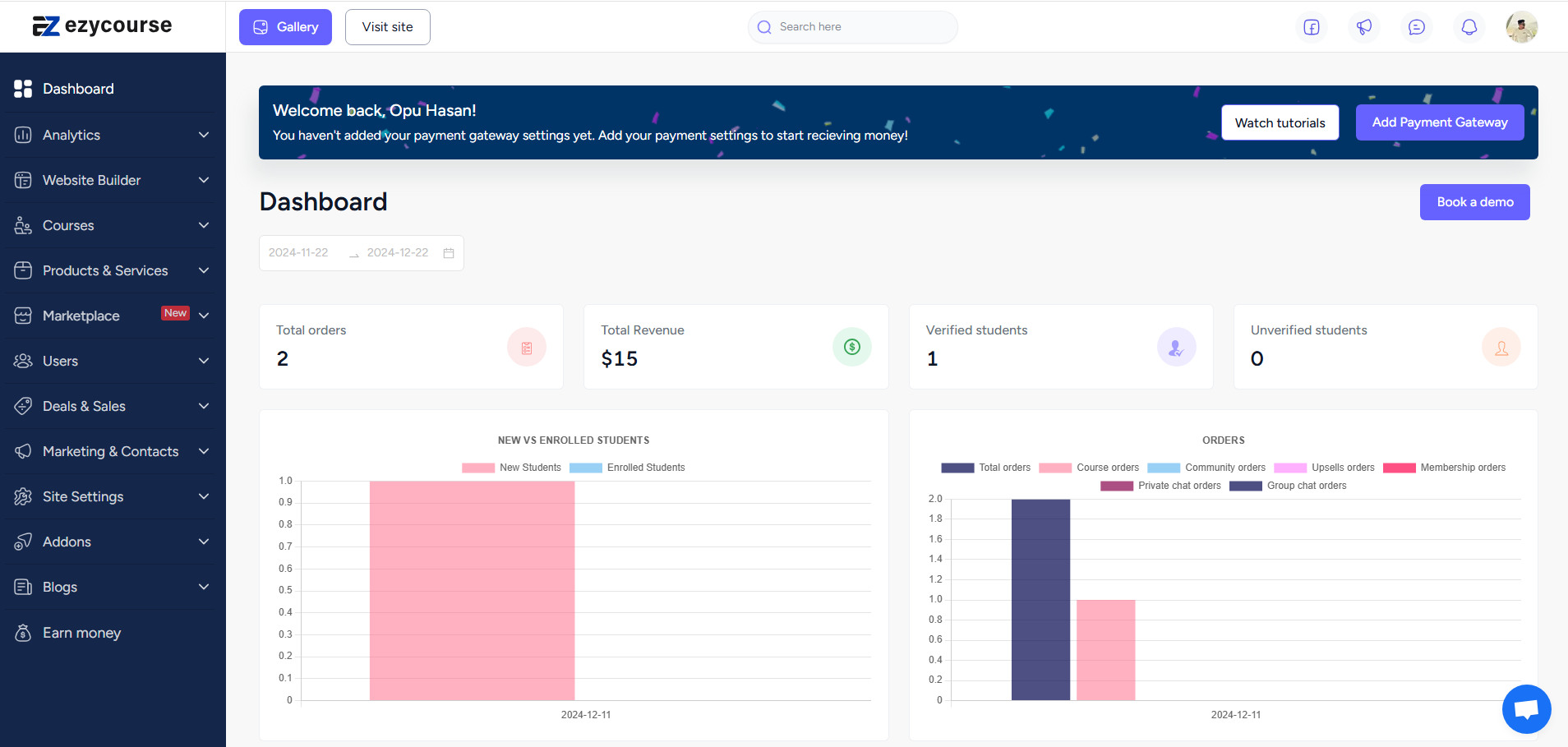Toggle the Community orders legend swatch
The height and width of the screenshot is (747, 1568).
1164,468
